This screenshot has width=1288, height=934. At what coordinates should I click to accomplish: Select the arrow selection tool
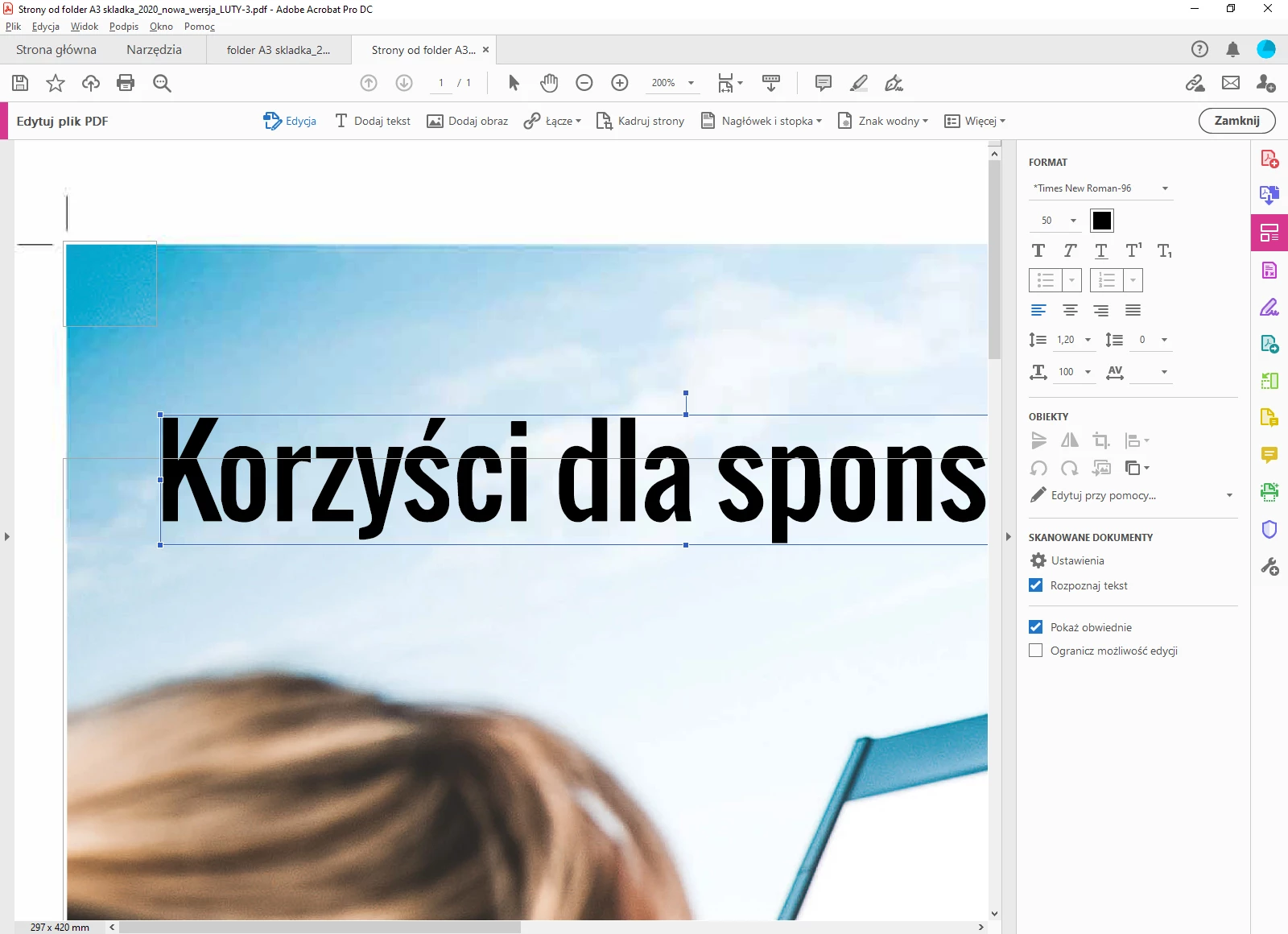tap(514, 83)
